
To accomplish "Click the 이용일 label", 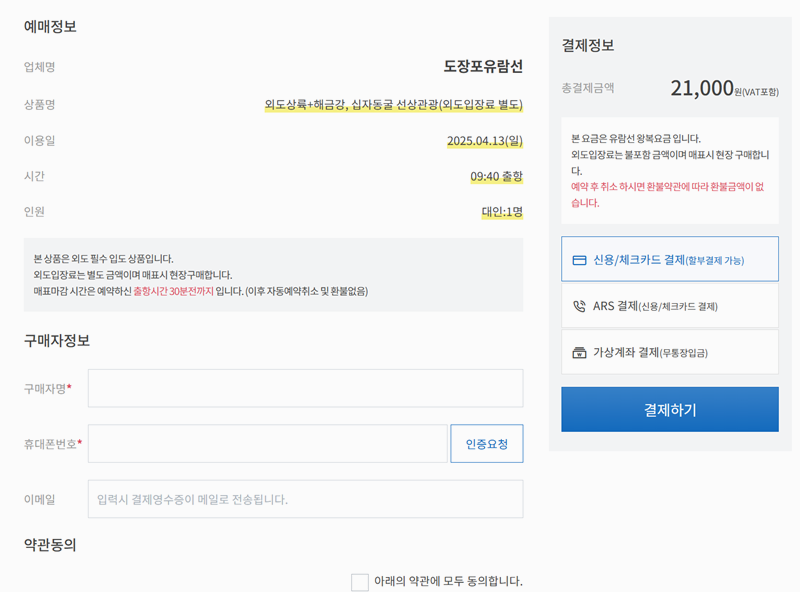I will click(x=39, y=140).
